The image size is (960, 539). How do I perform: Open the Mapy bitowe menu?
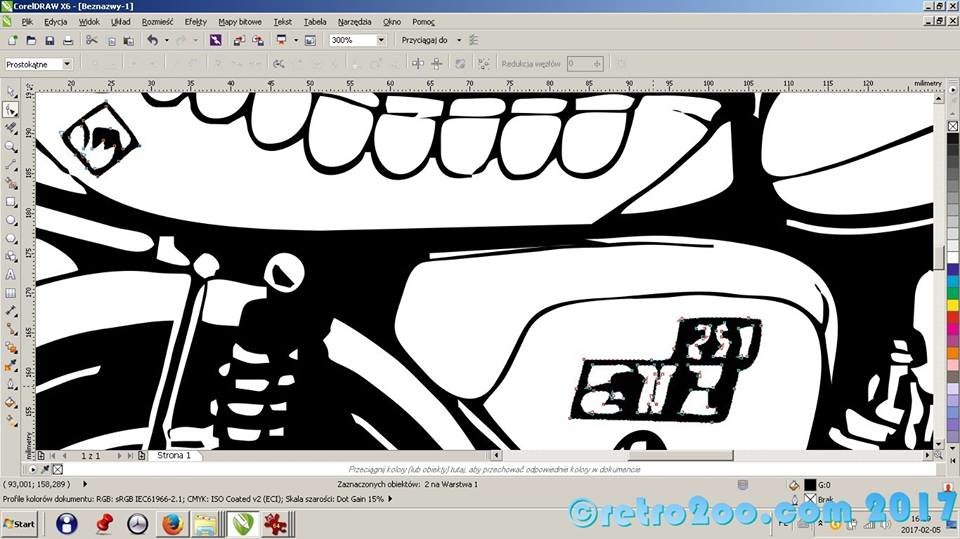coord(241,21)
